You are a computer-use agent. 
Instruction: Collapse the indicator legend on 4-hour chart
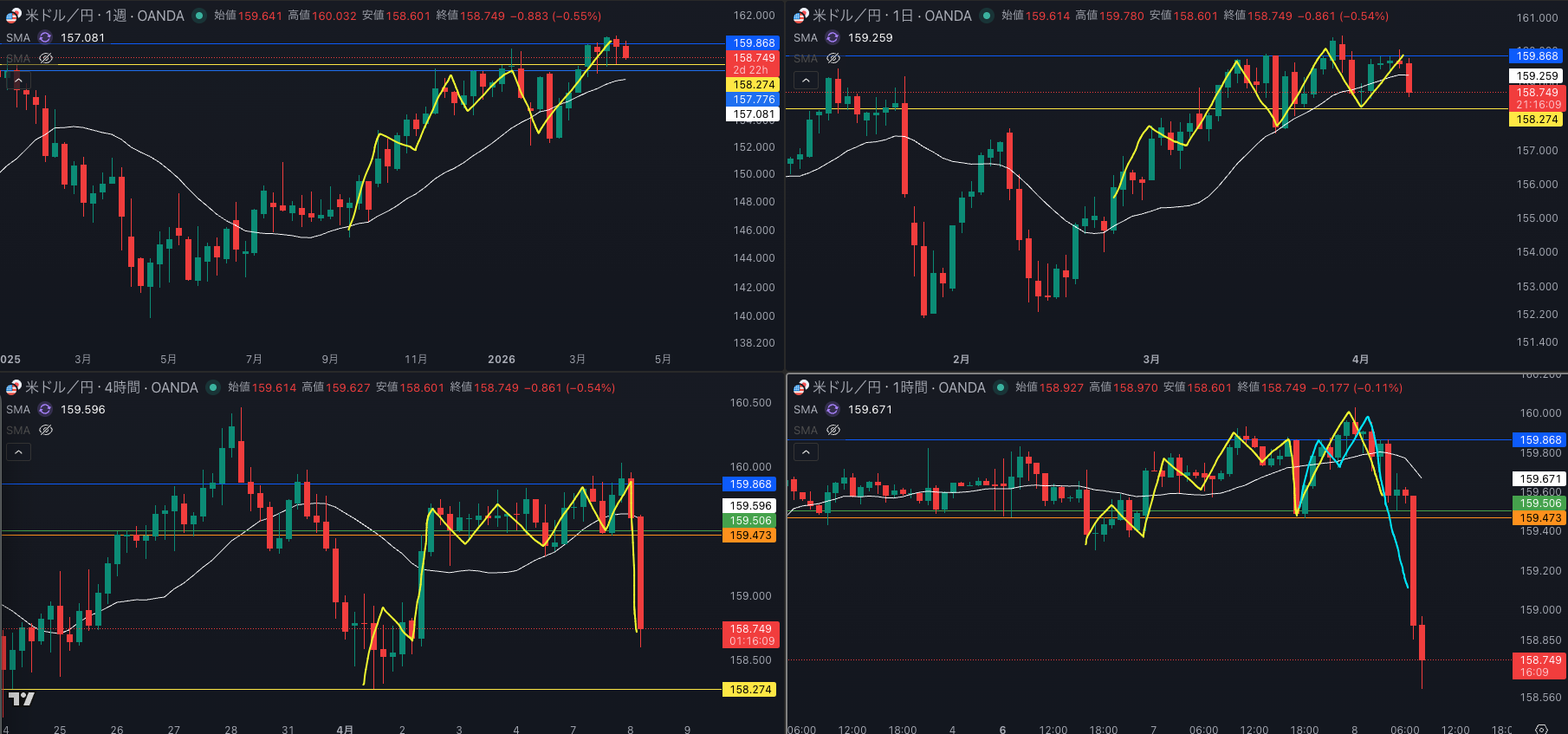pyautogui.click(x=18, y=451)
